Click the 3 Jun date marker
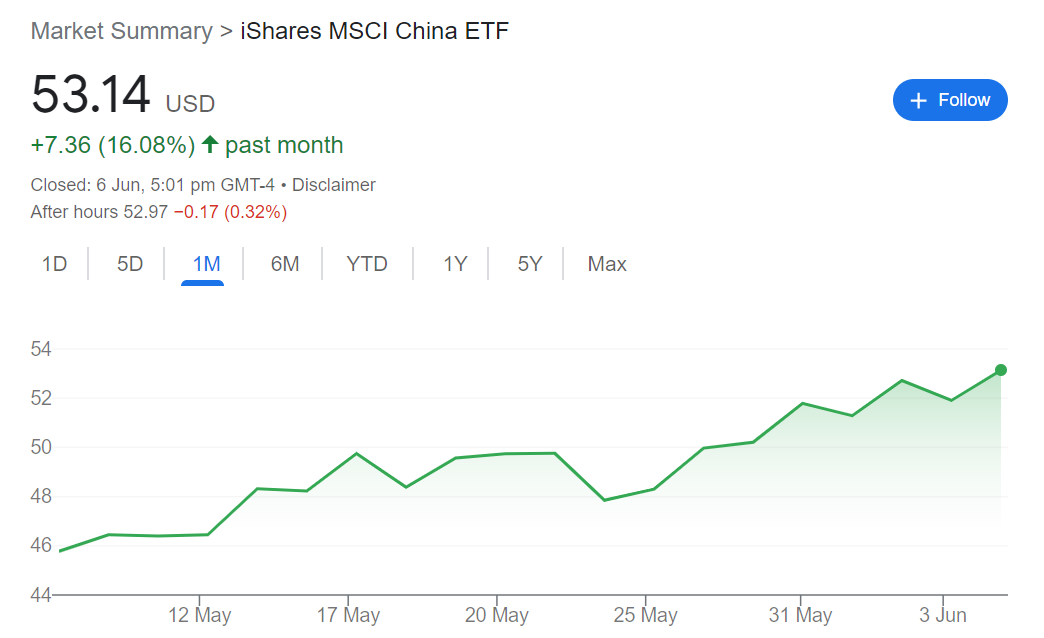This screenshot has width=1044, height=638. tap(943, 614)
